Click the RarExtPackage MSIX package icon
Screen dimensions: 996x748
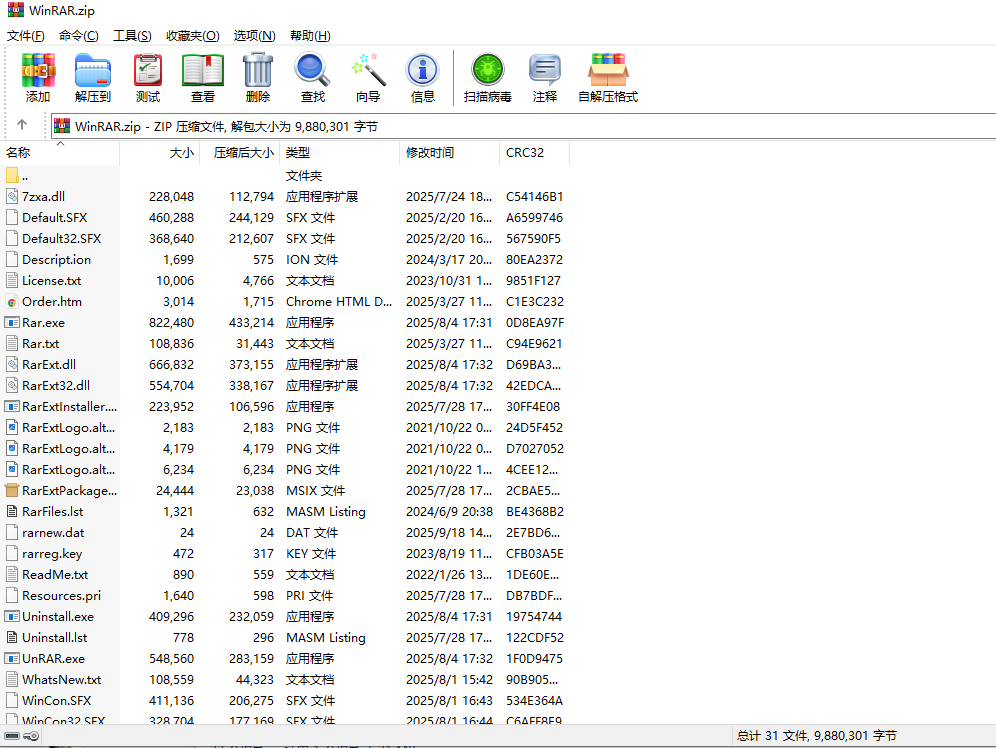click(11, 490)
